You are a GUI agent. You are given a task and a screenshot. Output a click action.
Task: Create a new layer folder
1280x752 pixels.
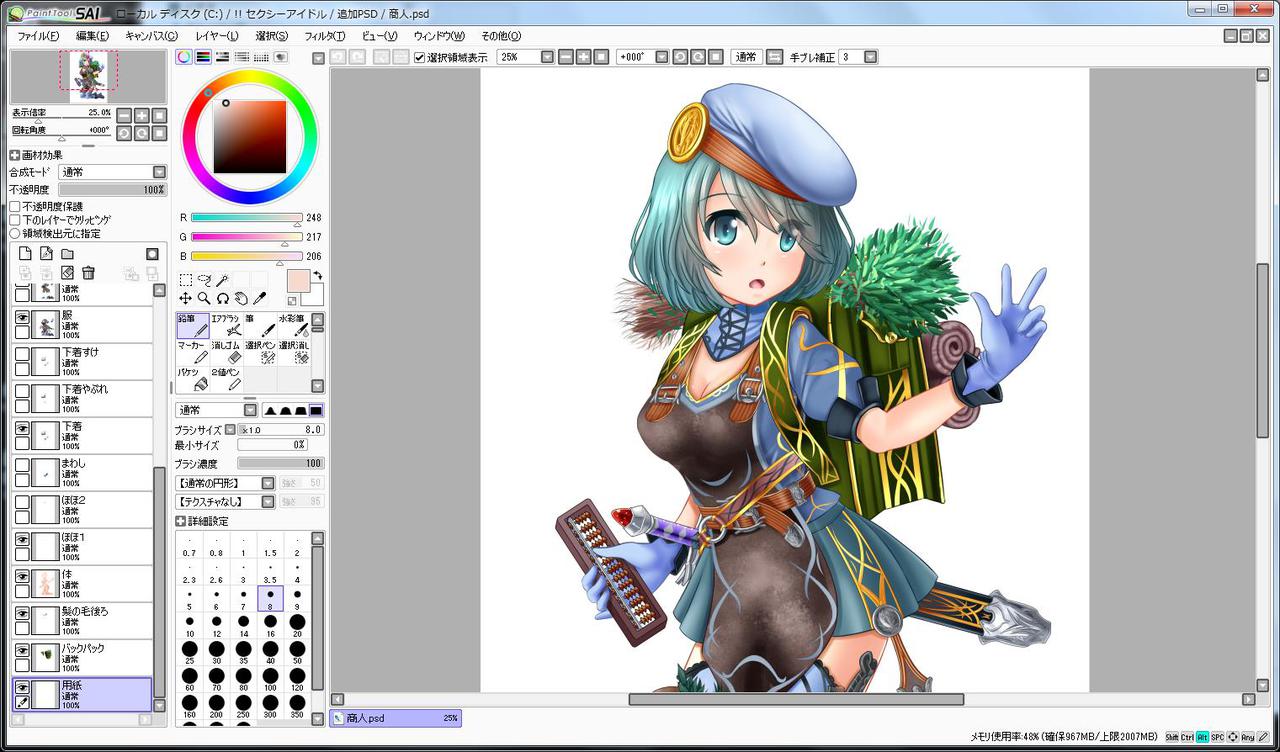(67, 254)
